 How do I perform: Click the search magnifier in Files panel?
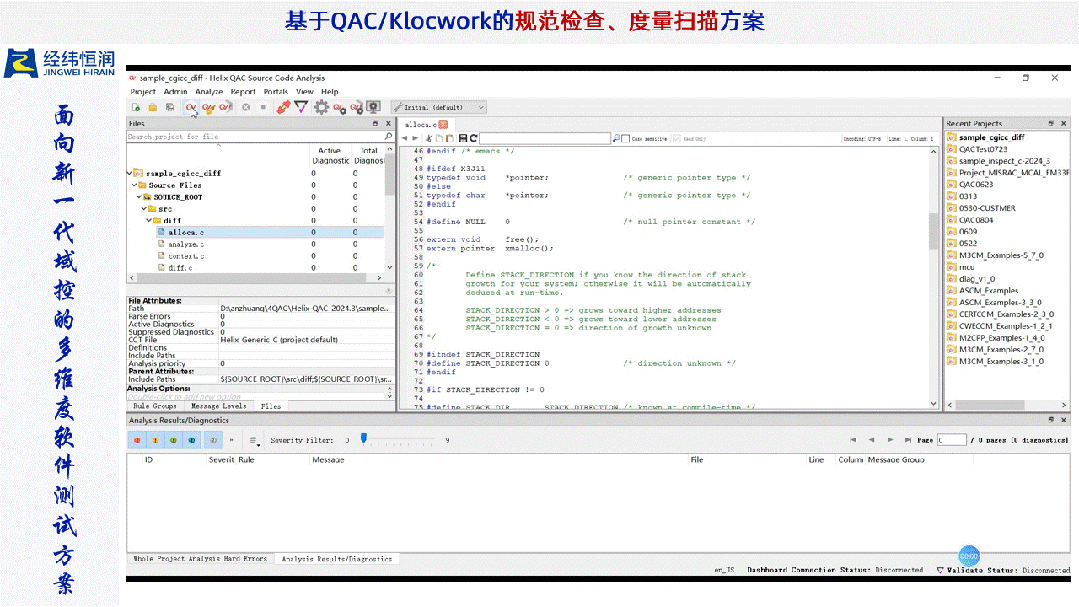point(388,136)
